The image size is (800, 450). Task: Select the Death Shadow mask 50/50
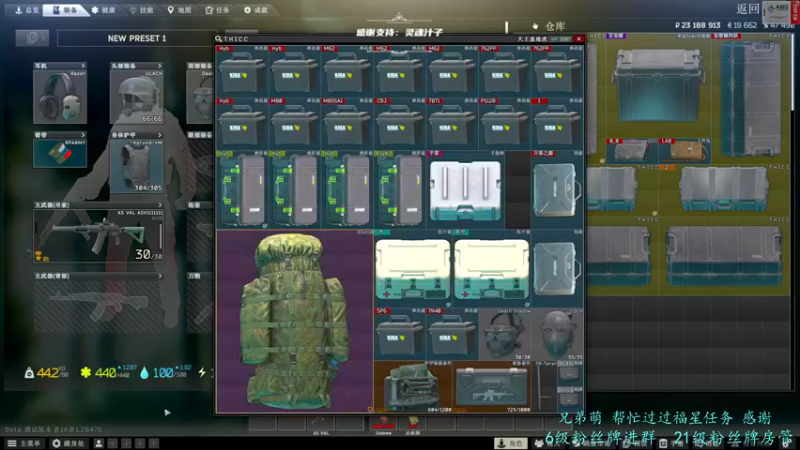tap(505, 334)
